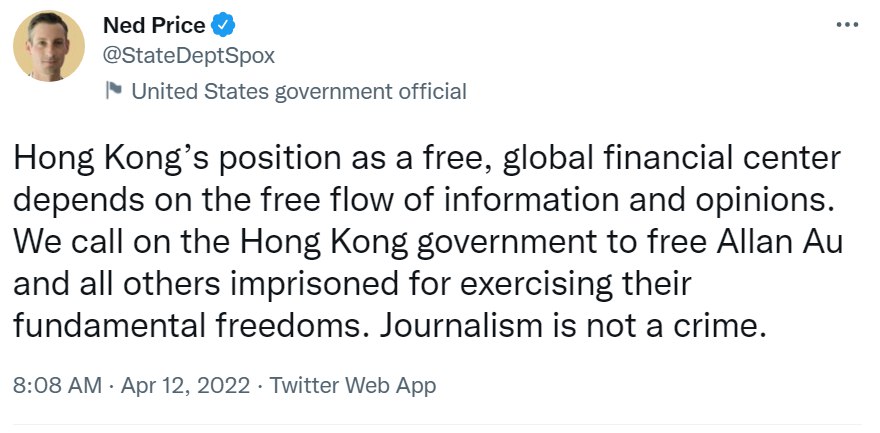Screen dimensions: 880x433
Task: Visit the @StateDeptSpox handle
Action: [x=188, y=55]
